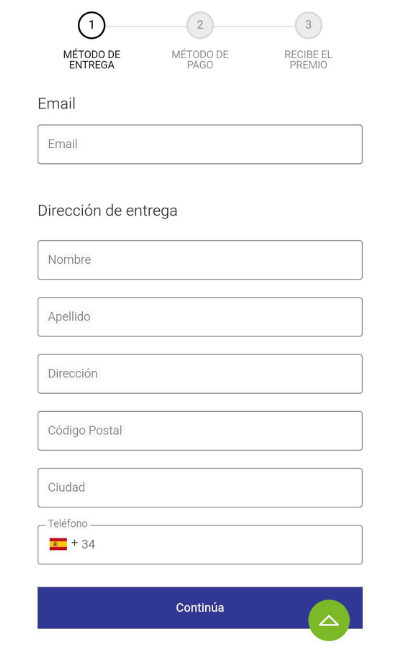Go to Recibe el Premio step label
400x650 pixels.
pos(308,60)
